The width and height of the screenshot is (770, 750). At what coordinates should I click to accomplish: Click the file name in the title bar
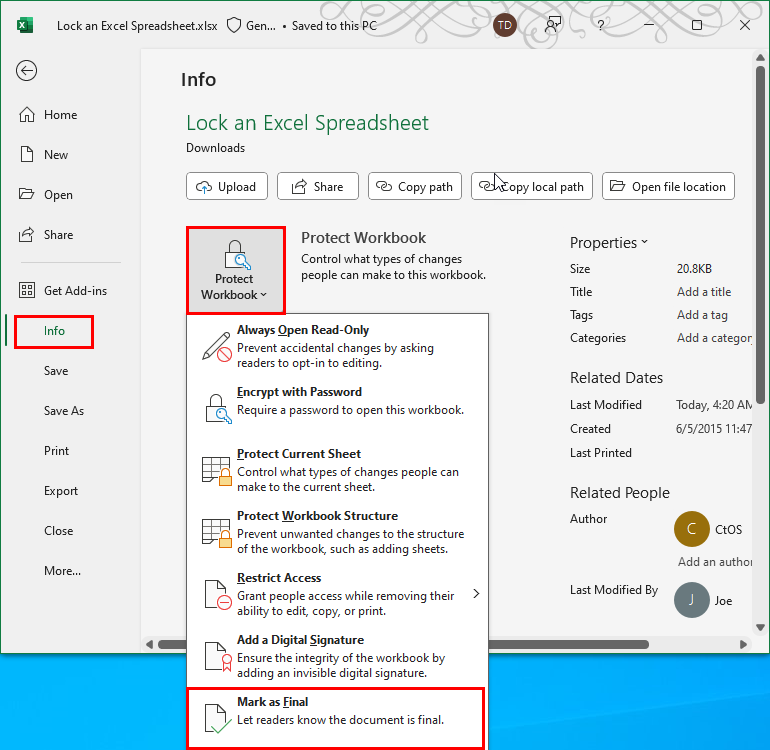(137, 26)
